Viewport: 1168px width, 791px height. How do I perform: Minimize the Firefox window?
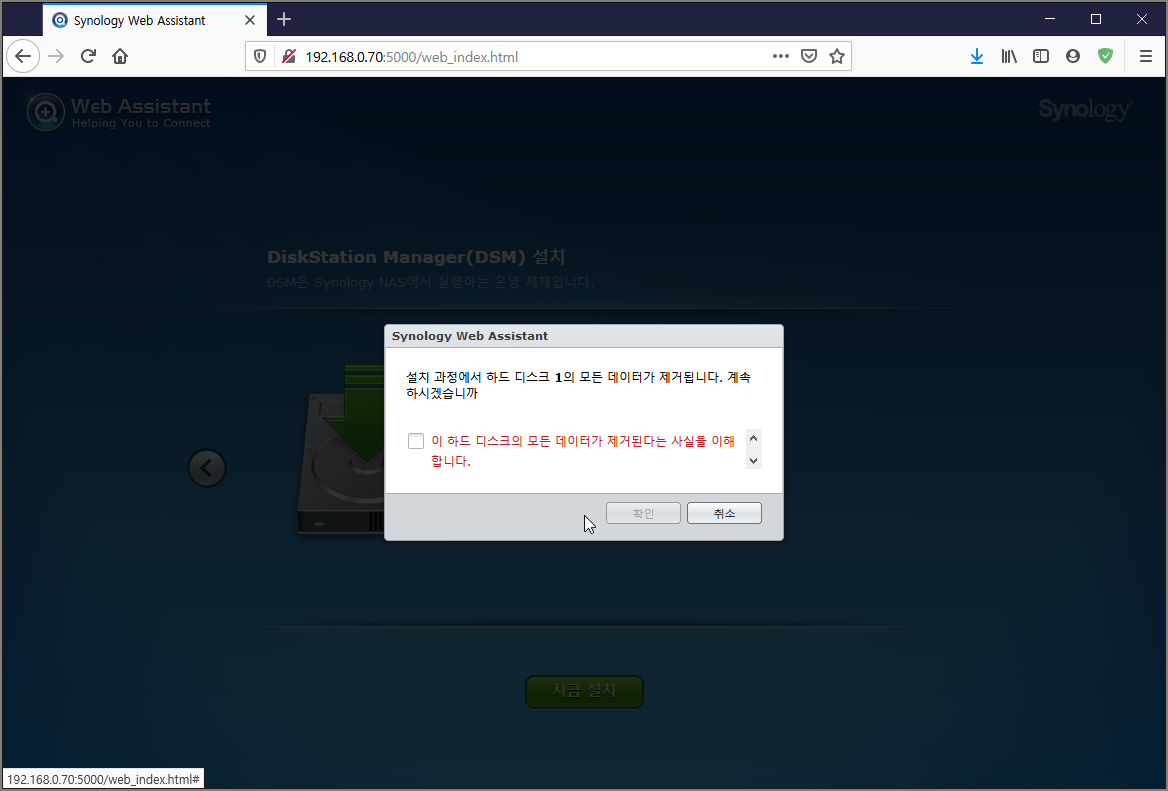tap(1050, 19)
